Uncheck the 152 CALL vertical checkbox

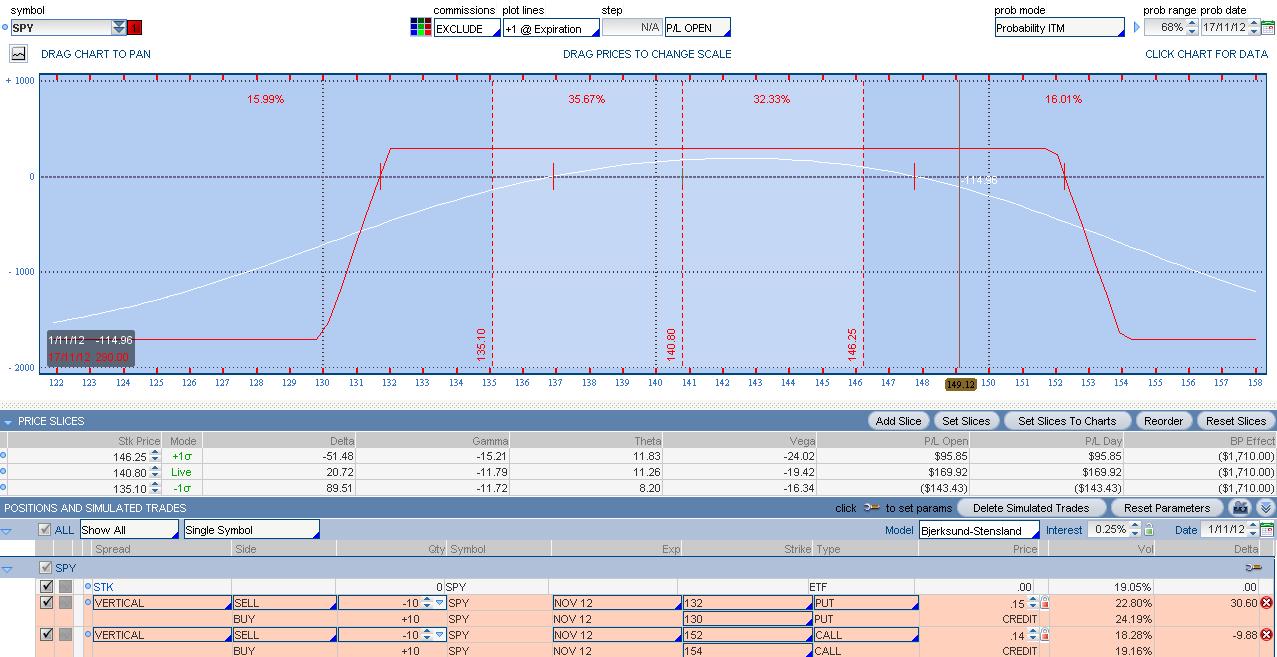click(47, 635)
